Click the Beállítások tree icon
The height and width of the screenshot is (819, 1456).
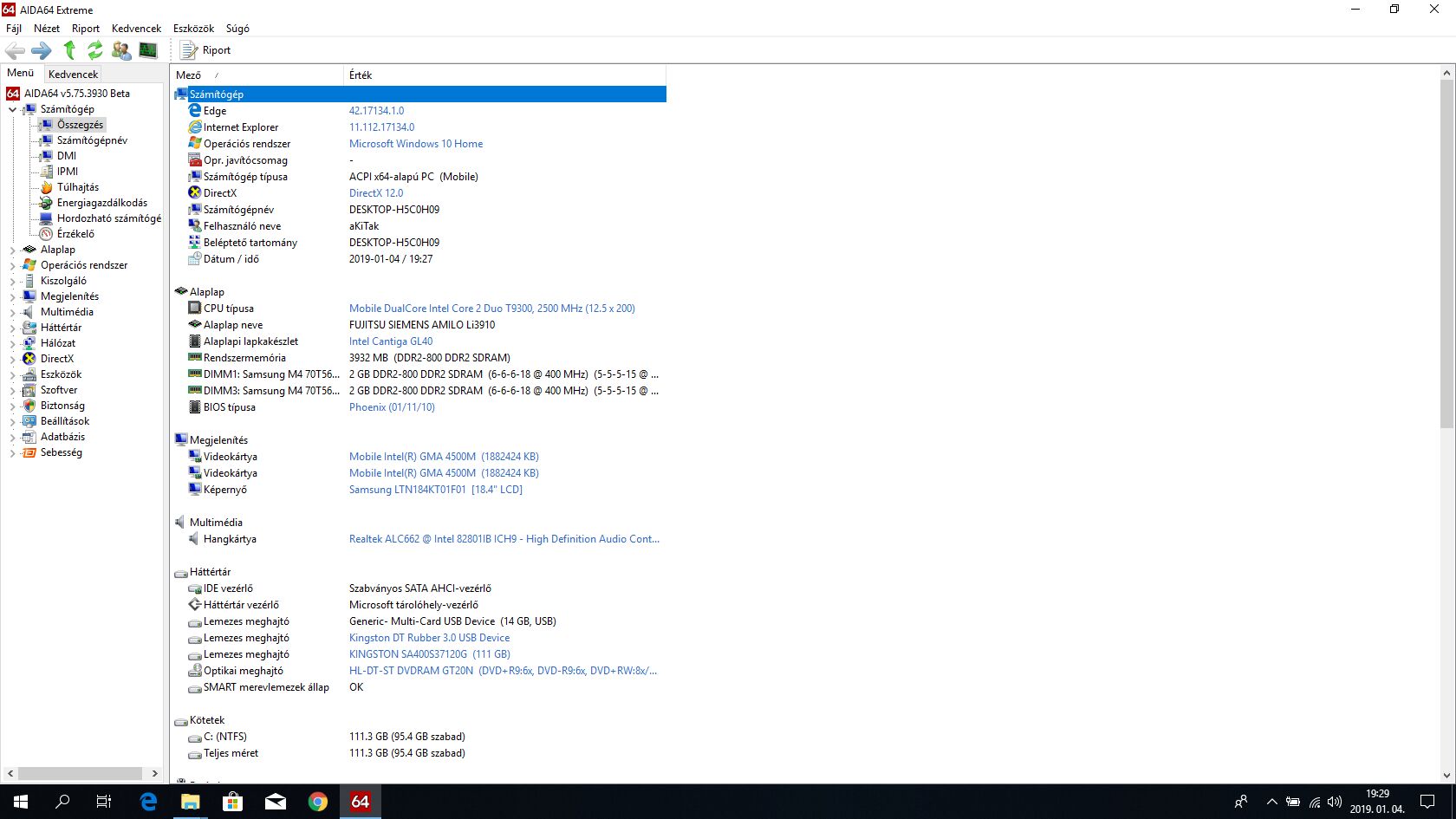(29, 421)
